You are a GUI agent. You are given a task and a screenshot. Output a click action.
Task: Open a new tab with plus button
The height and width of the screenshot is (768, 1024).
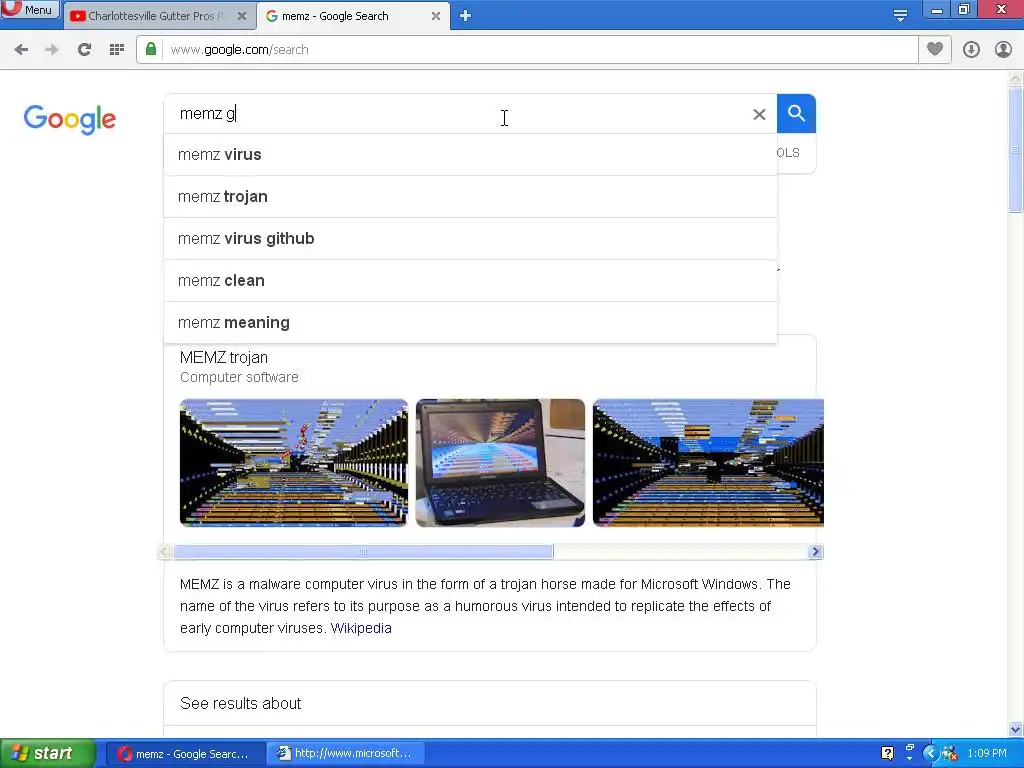(465, 16)
